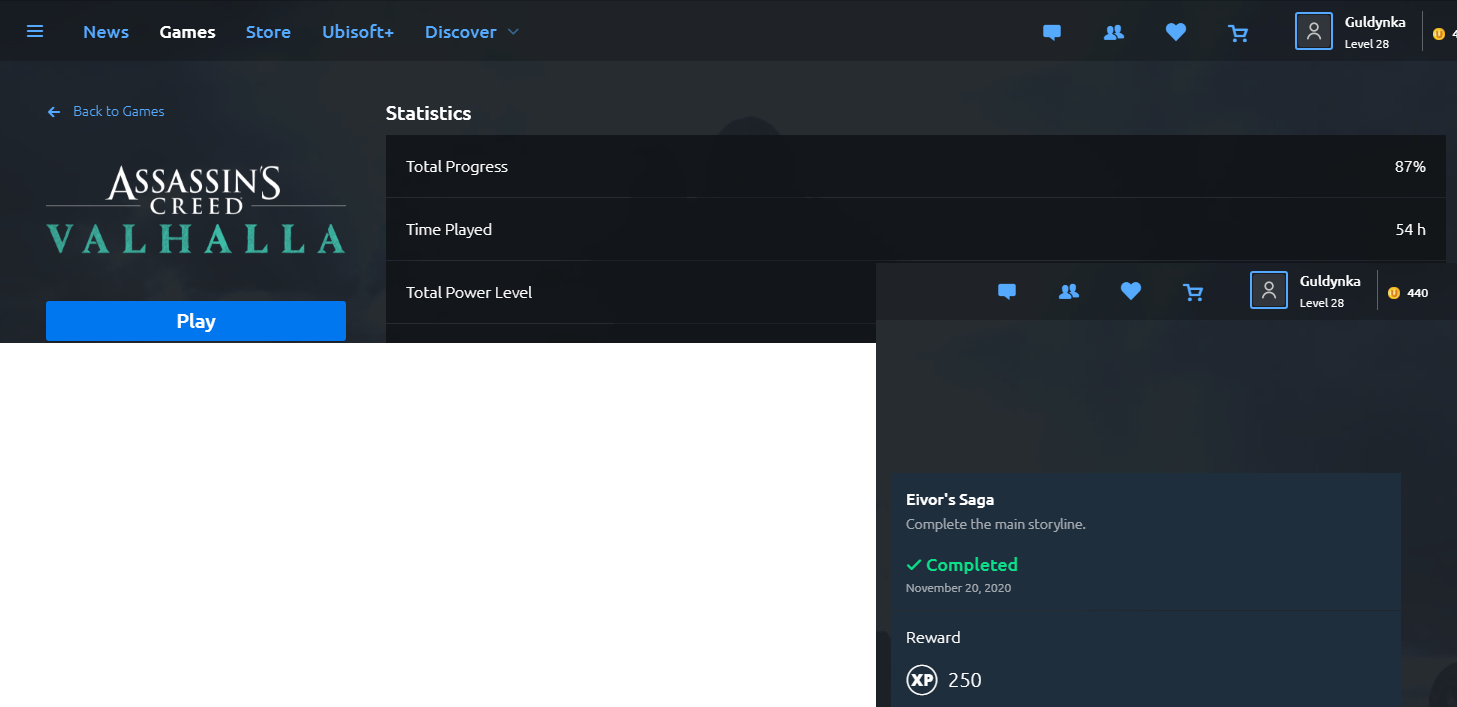Click avatar icon in overlay window bar
This screenshot has height=707, width=1457.
tap(1269, 290)
